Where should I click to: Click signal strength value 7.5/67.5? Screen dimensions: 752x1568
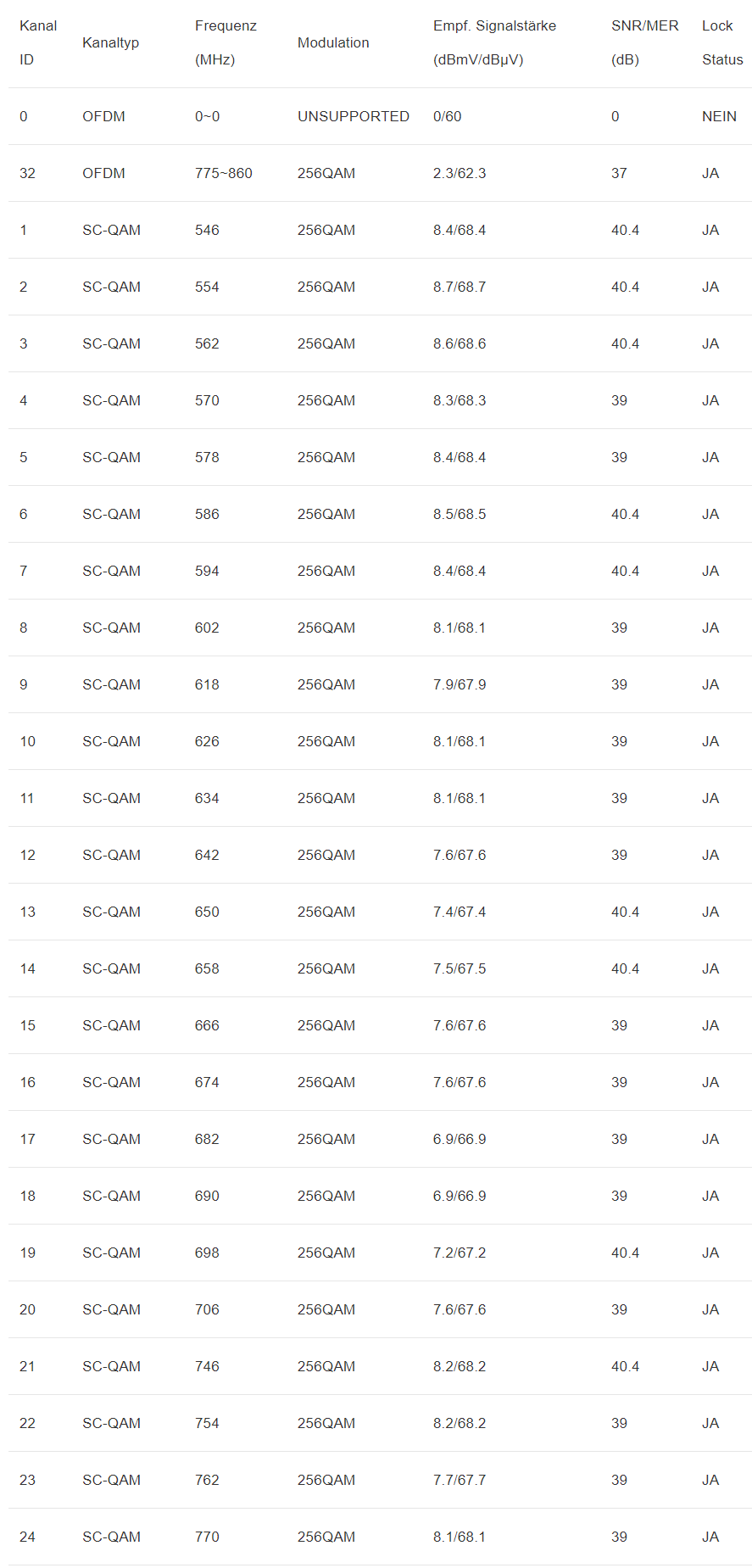[x=460, y=968]
